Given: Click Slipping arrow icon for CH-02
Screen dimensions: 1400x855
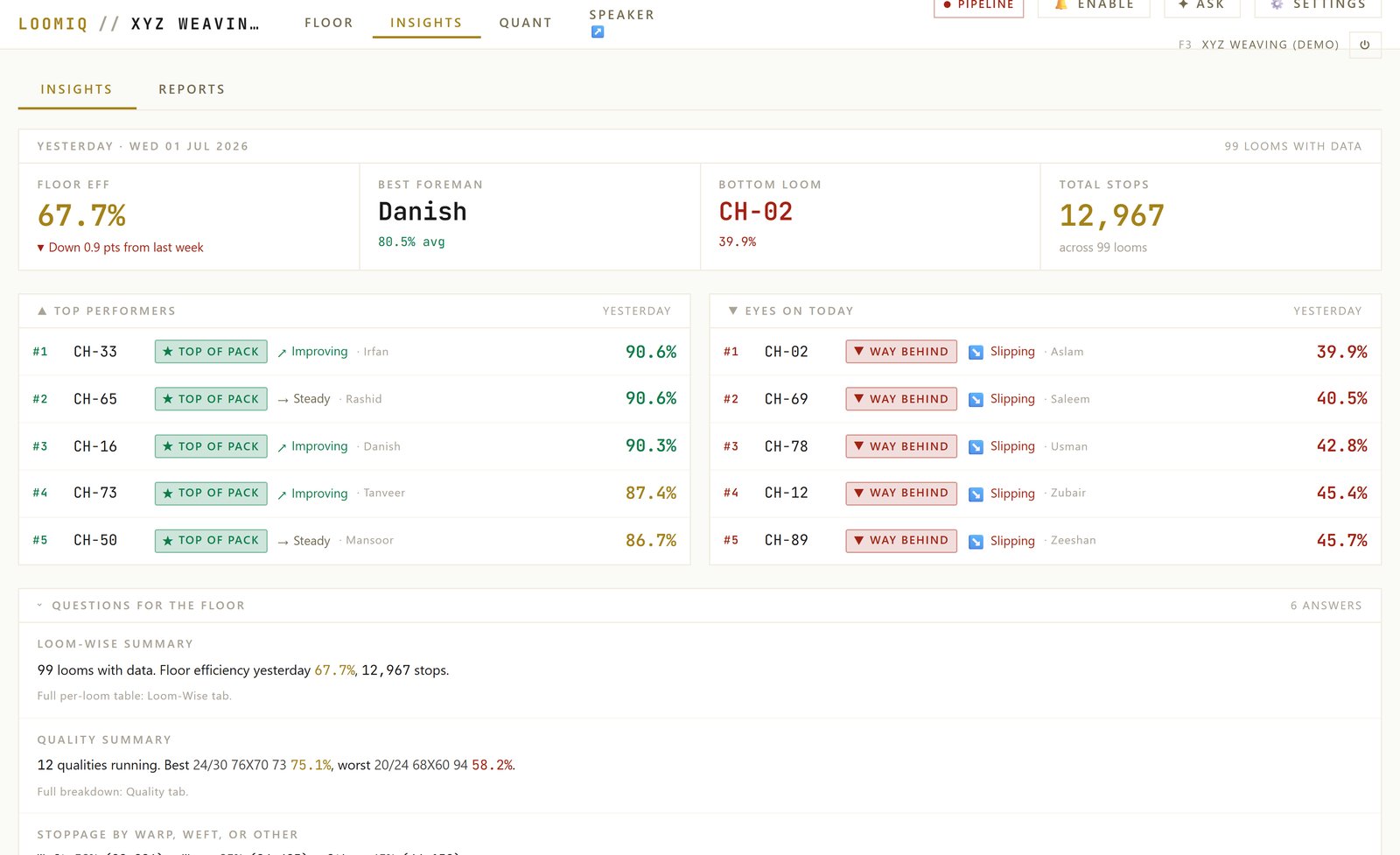Looking at the screenshot, I should coord(976,352).
